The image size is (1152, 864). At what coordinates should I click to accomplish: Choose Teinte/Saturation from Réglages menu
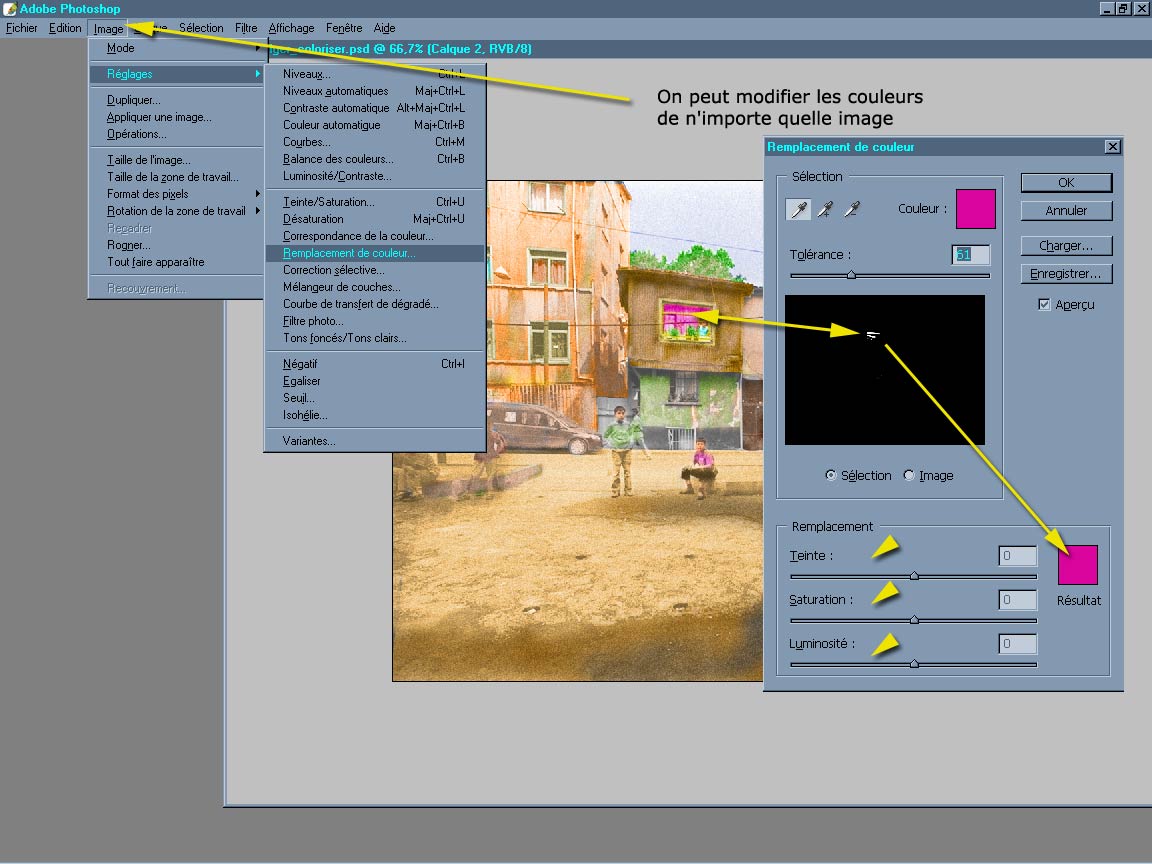329,202
